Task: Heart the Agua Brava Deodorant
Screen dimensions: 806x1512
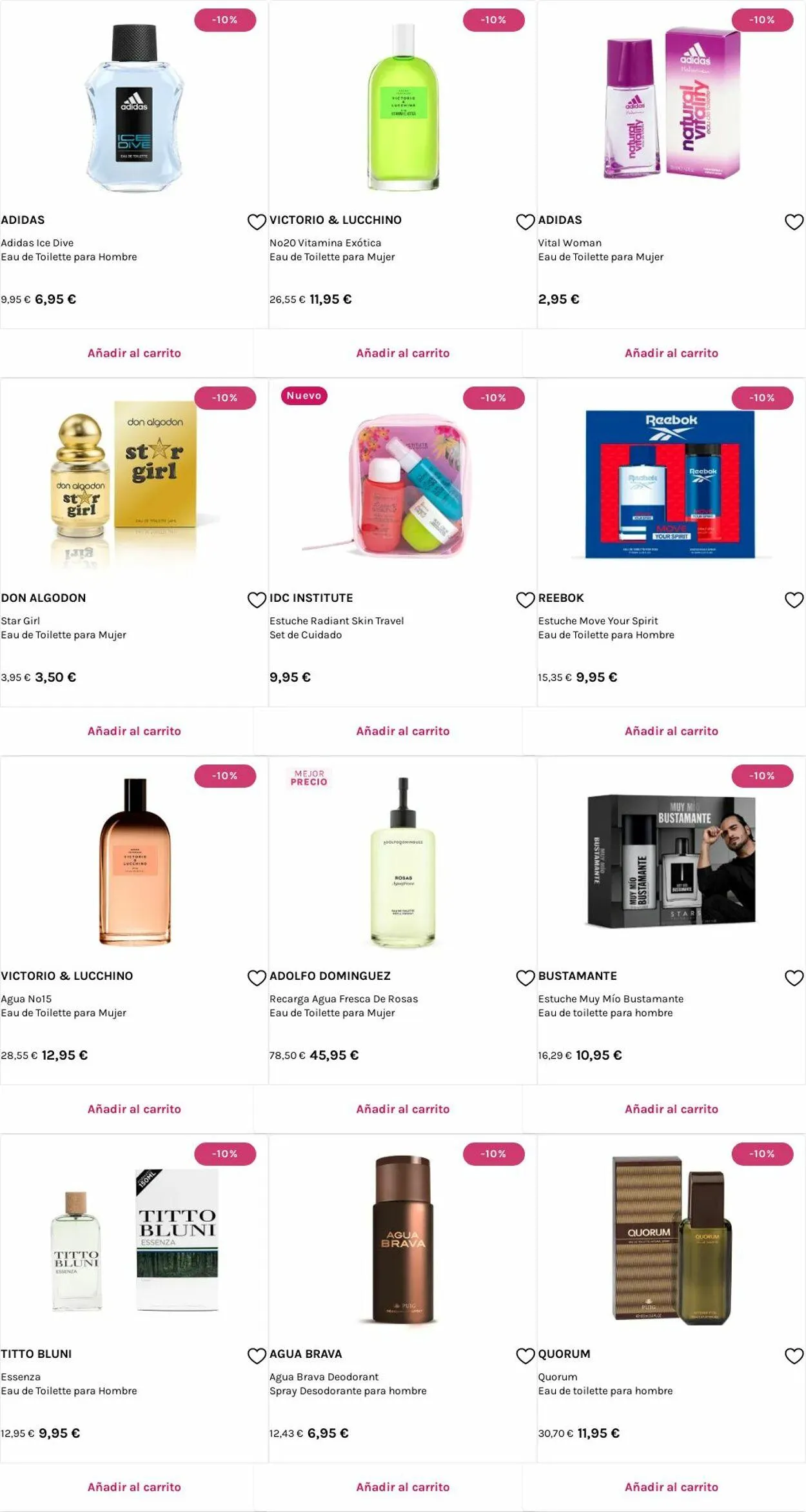Action: point(526,1356)
